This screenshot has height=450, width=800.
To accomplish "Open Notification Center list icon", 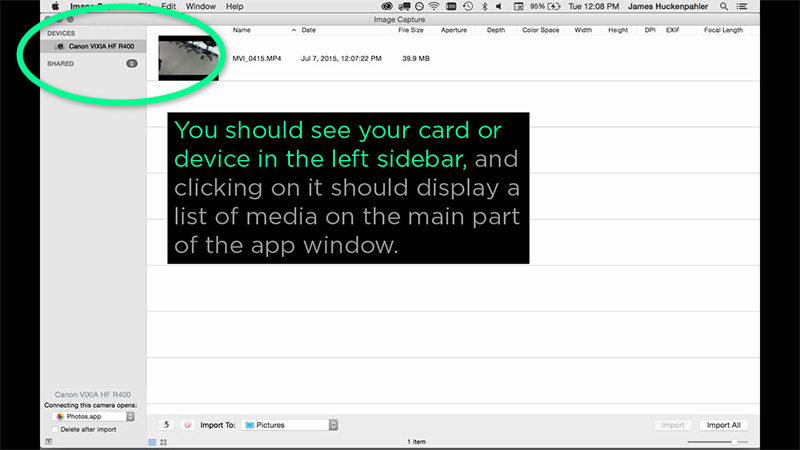I will point(742,6).
